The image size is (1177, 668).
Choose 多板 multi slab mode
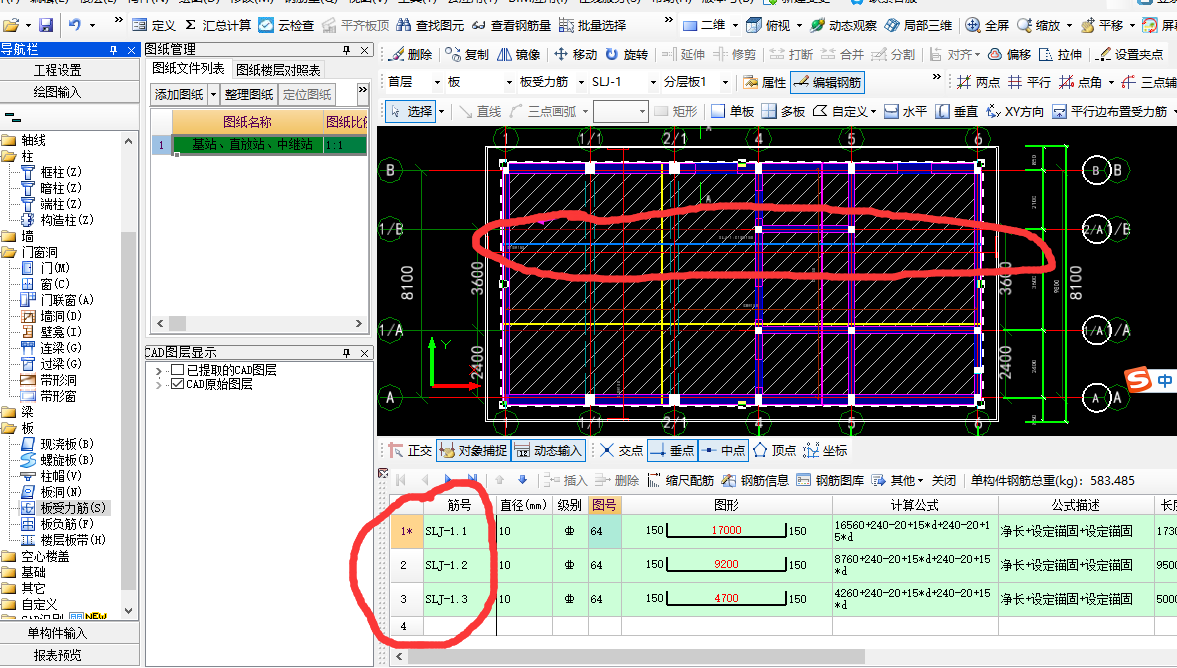(x=783, y=111)
